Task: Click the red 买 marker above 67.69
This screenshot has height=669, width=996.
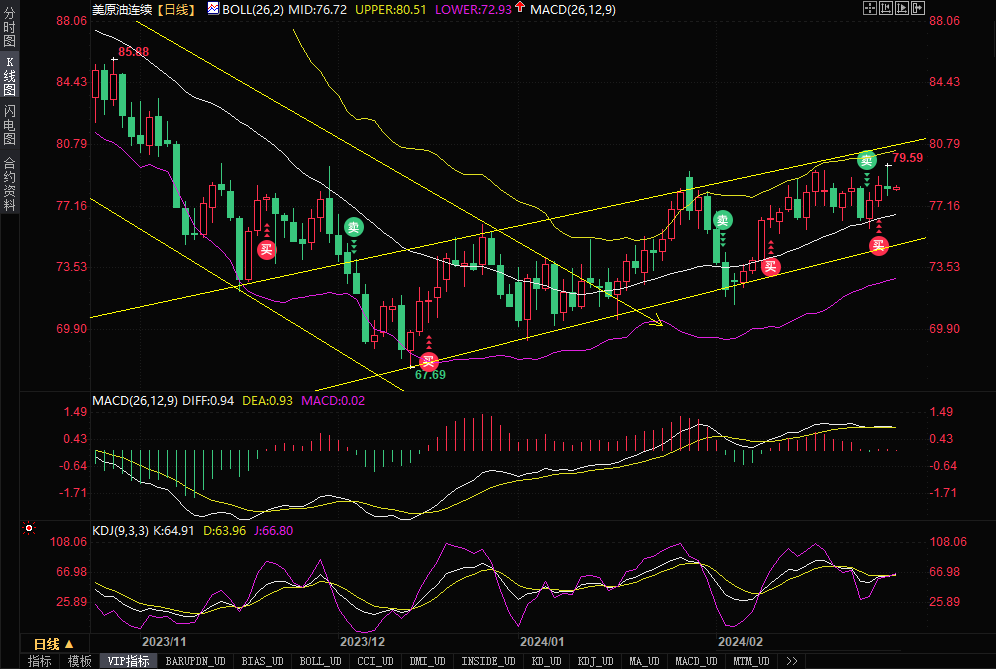Action: (428, 361)
